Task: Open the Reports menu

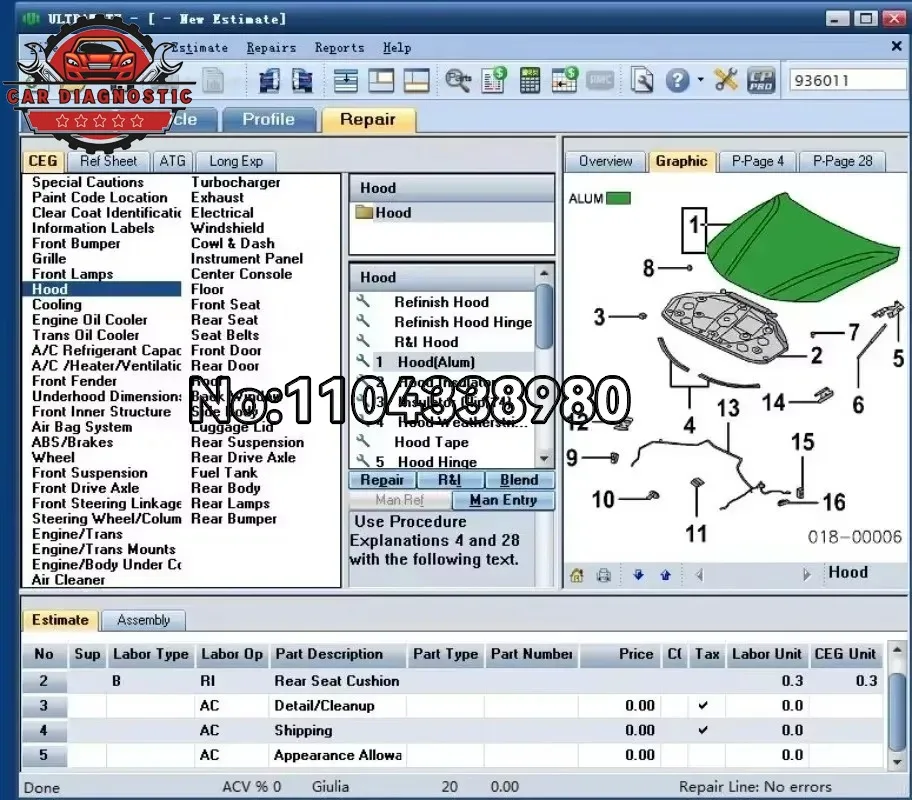Action: 339,48
